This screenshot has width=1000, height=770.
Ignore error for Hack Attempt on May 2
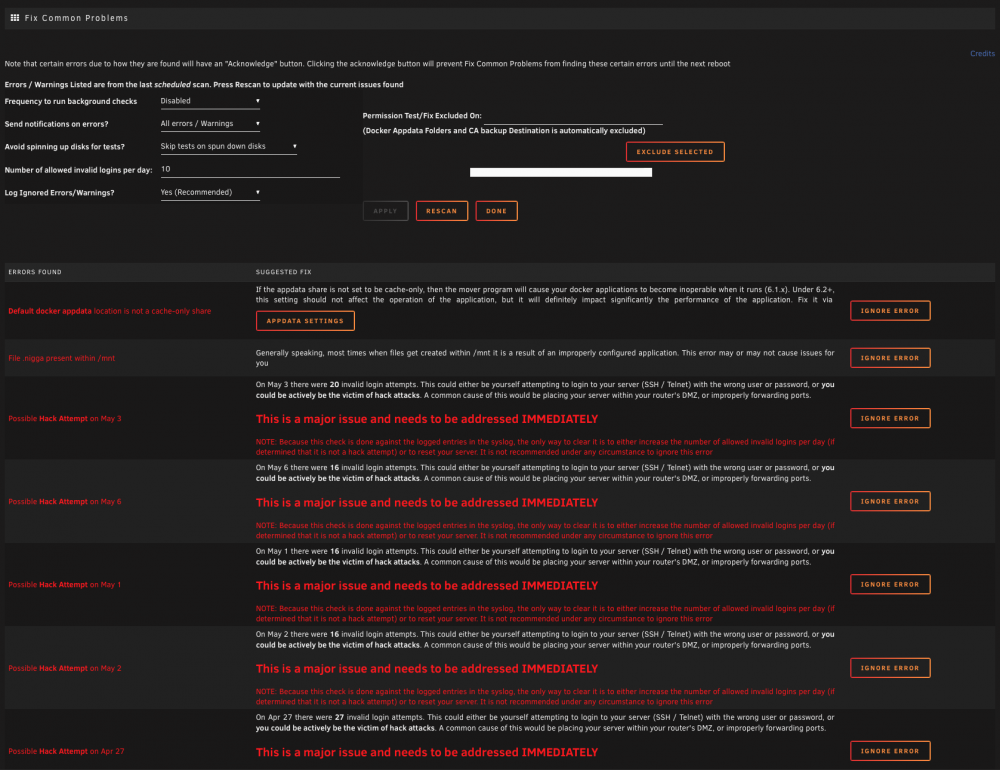[890, 668]
